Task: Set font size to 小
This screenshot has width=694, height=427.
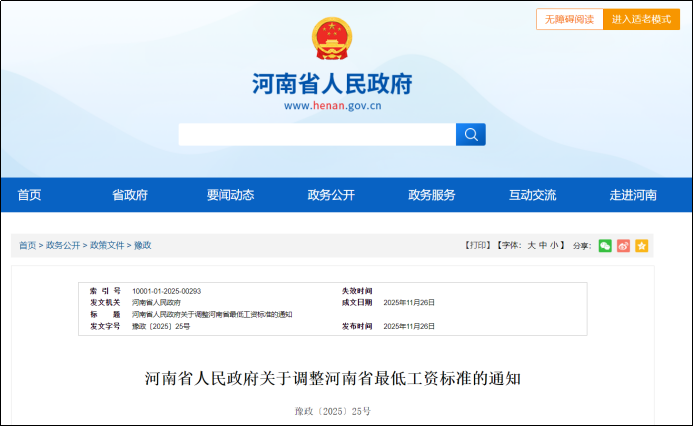Action: point(555,245)
